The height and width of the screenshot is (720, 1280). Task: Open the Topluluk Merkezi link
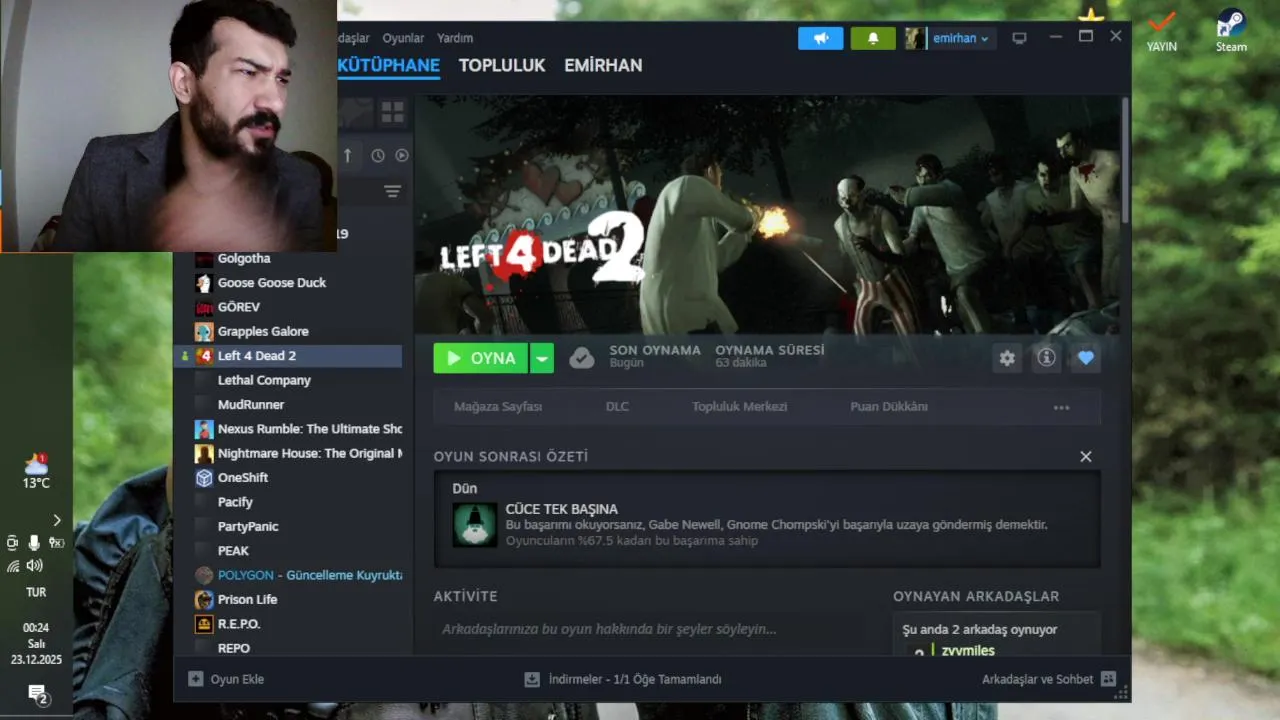740,407
